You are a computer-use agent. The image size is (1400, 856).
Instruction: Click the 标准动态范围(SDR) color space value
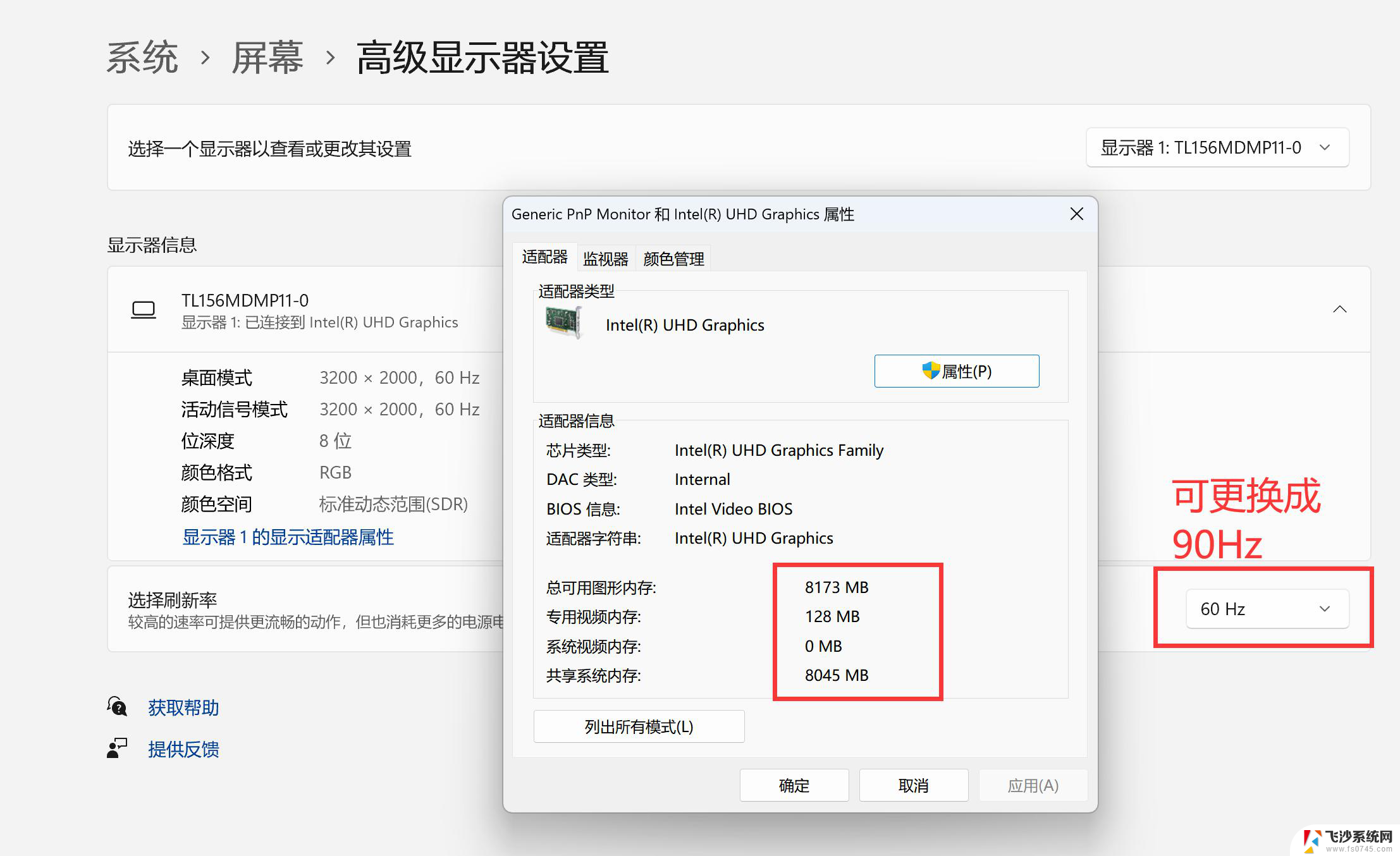[393, 504]
